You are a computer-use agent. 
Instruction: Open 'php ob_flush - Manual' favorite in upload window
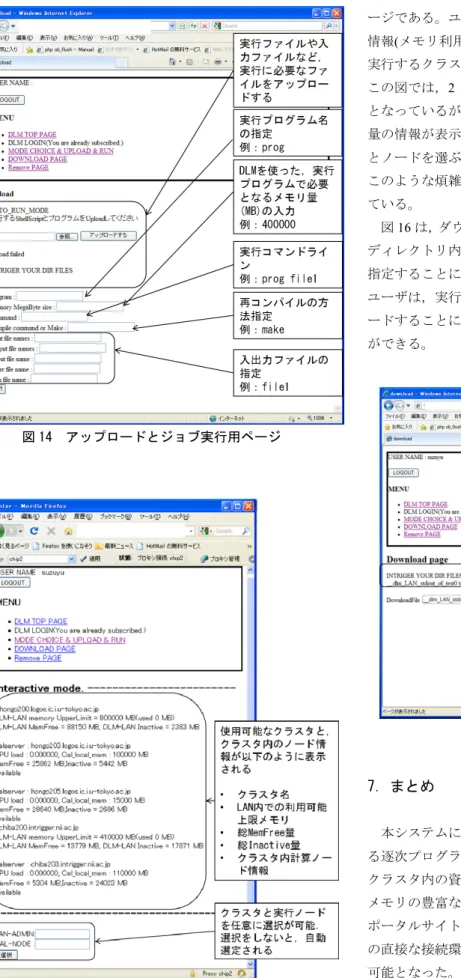click(x=67, y=49)
